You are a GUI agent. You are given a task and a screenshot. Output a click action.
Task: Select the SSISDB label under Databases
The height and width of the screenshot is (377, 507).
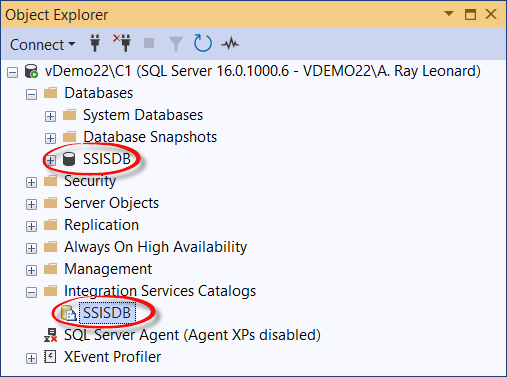click(107, 159)
